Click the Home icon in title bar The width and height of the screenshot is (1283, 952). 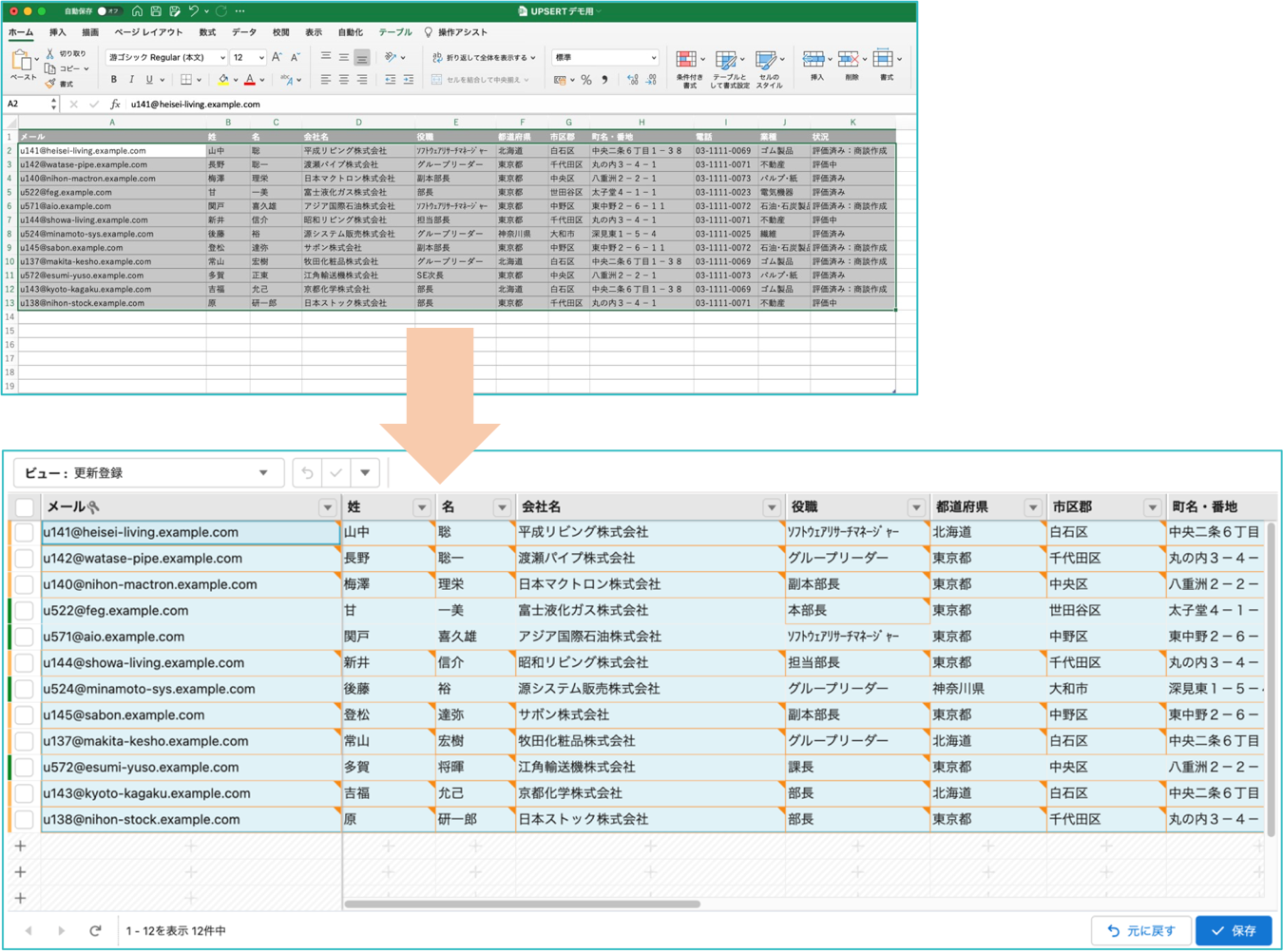(137, 11)
